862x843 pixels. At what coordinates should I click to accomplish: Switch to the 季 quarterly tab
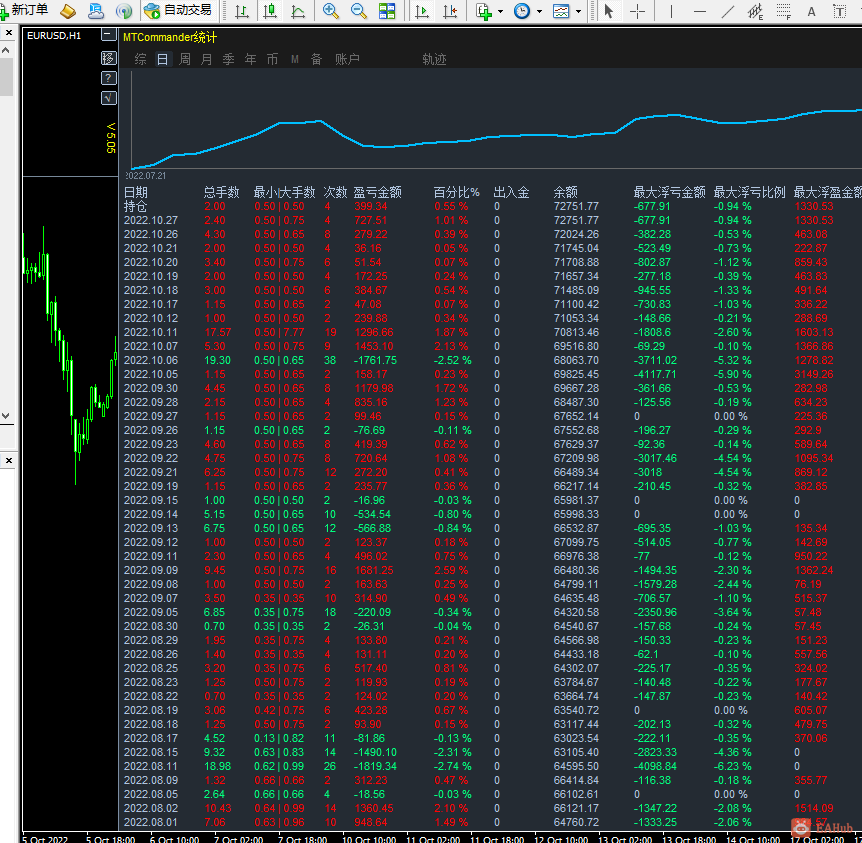pos(229,59)
